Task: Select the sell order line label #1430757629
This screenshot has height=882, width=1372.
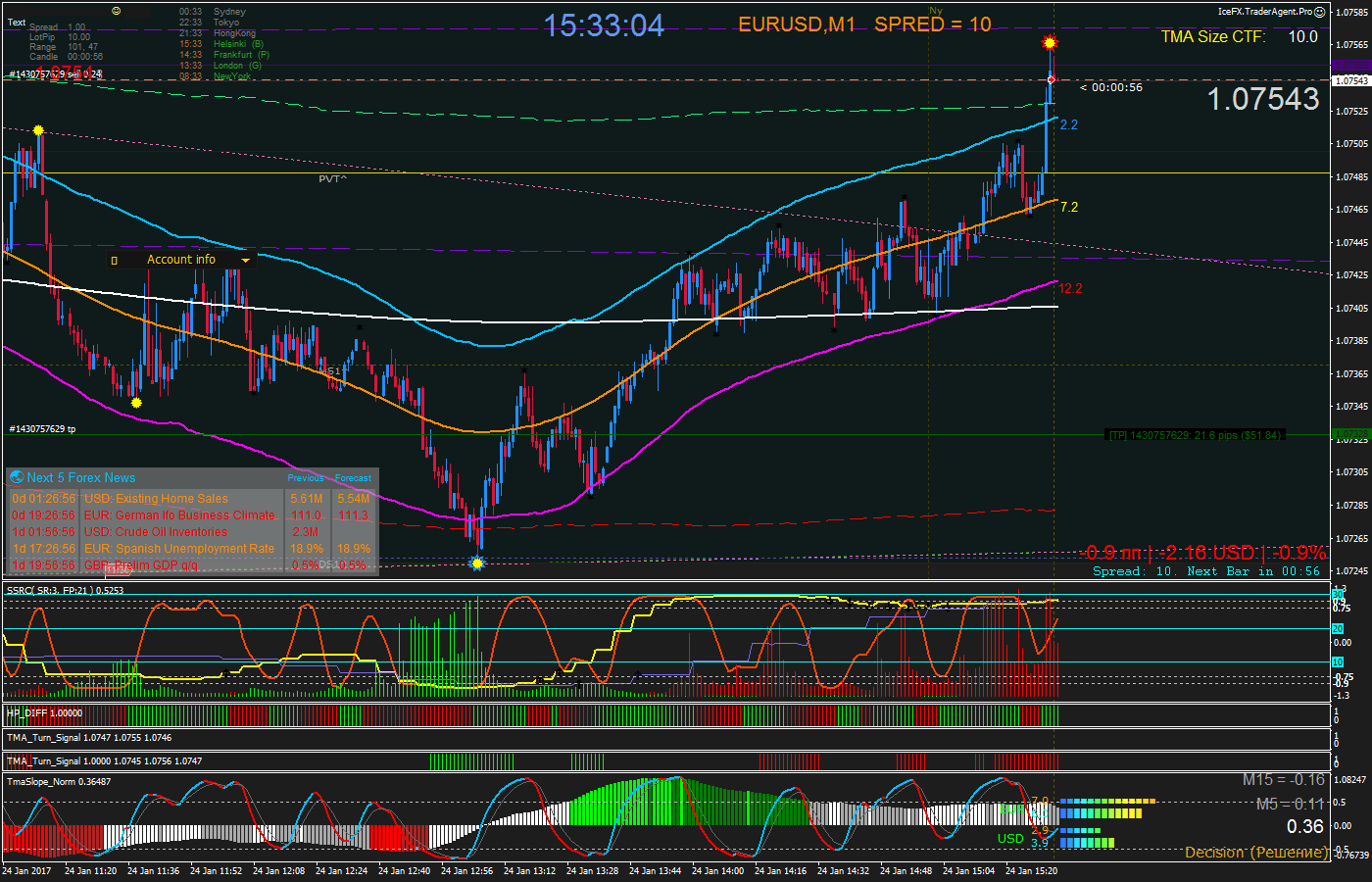Action: pyautogui.click(x=55, y=74)
